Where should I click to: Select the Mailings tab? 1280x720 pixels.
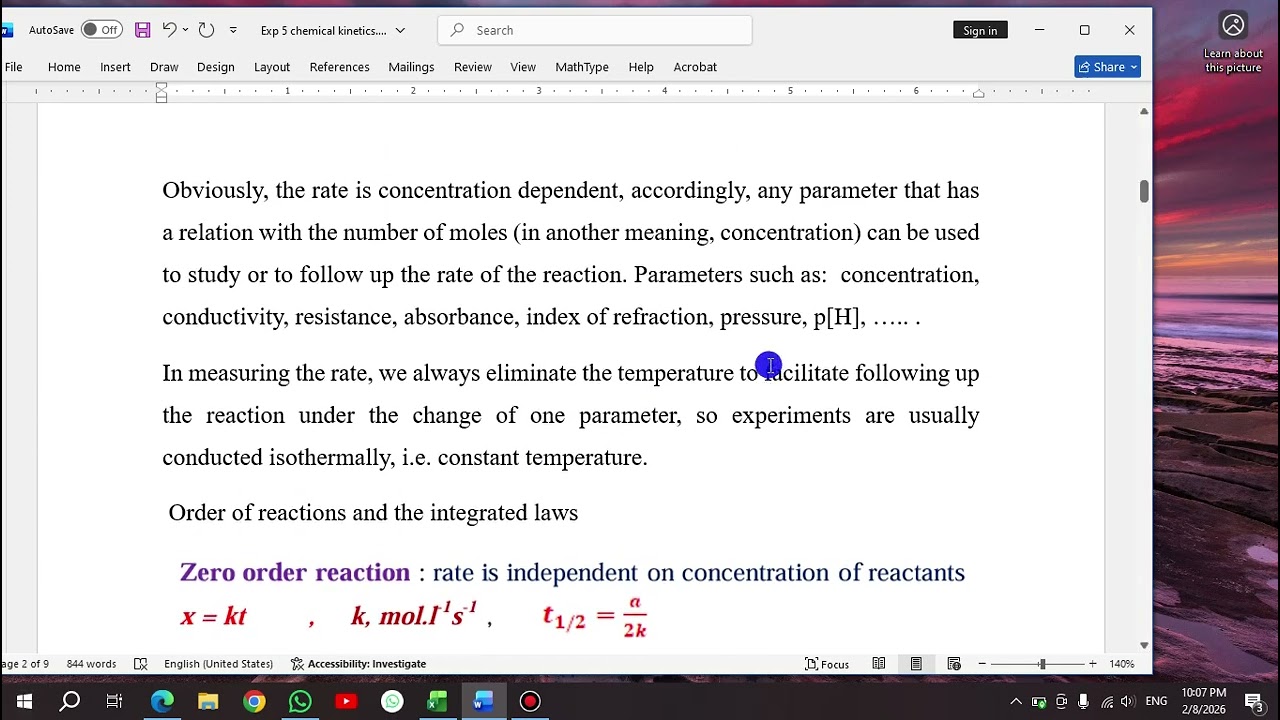411,67
